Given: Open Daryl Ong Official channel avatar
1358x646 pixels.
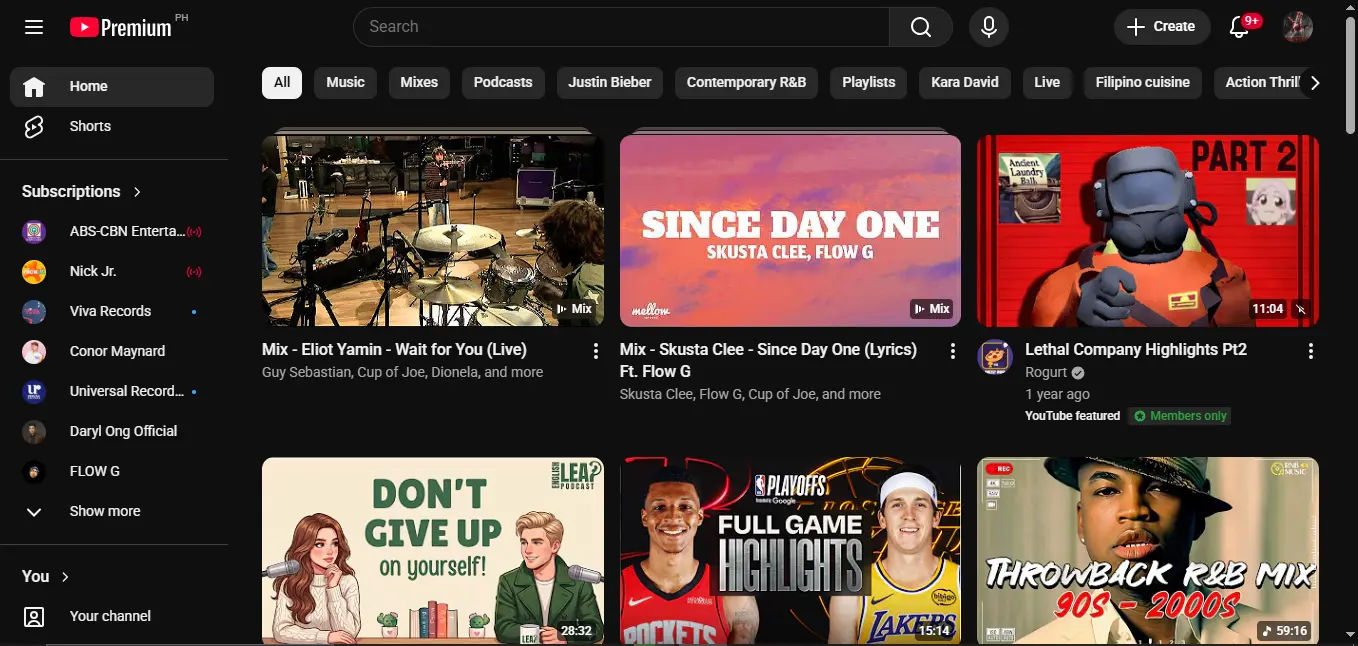Looking at the screenshot, I should pos(34,431).
